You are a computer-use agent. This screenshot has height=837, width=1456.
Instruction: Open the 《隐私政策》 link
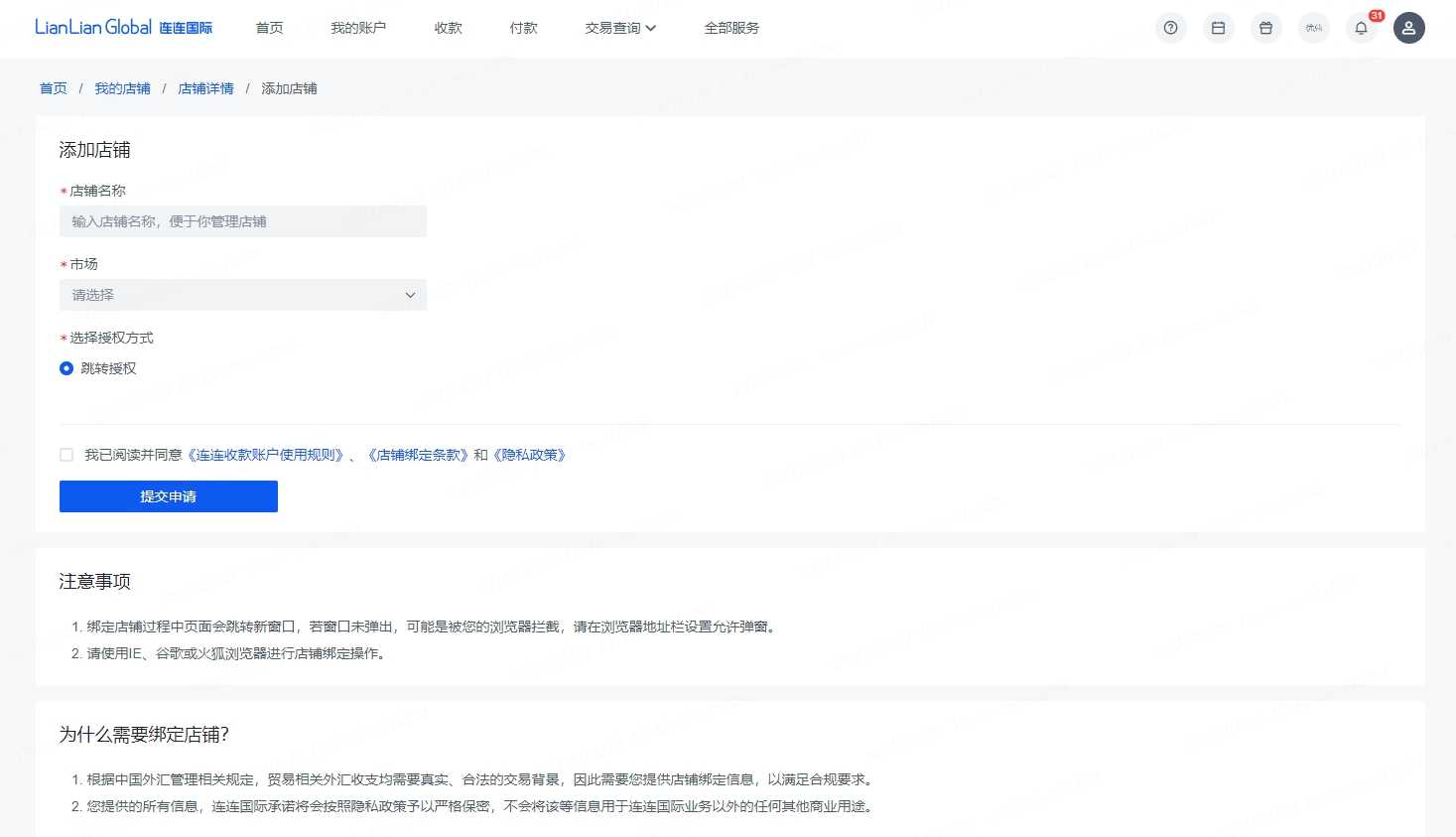[x=529, y=455]
